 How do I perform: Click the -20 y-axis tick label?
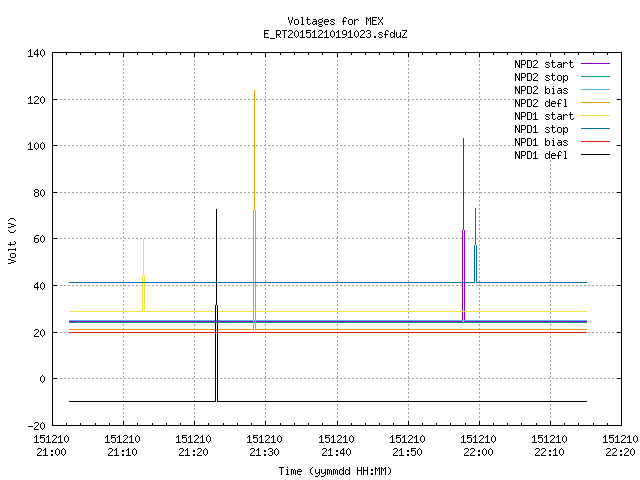(x=36, y=426)
